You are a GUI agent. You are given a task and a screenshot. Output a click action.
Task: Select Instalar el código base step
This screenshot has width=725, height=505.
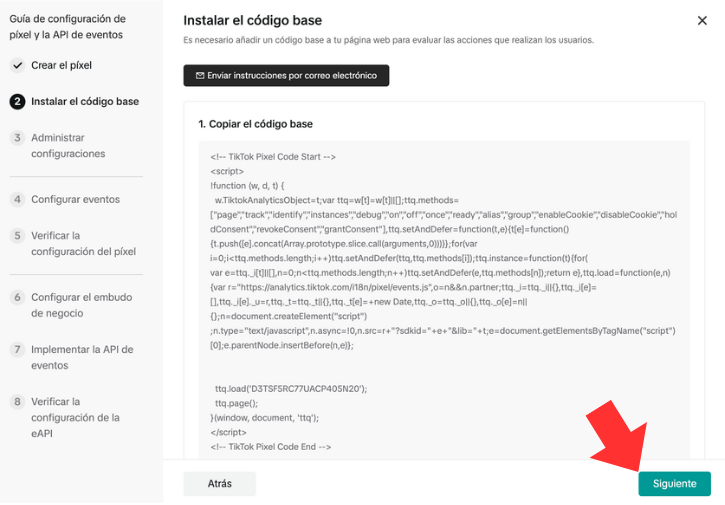(85, 101)
